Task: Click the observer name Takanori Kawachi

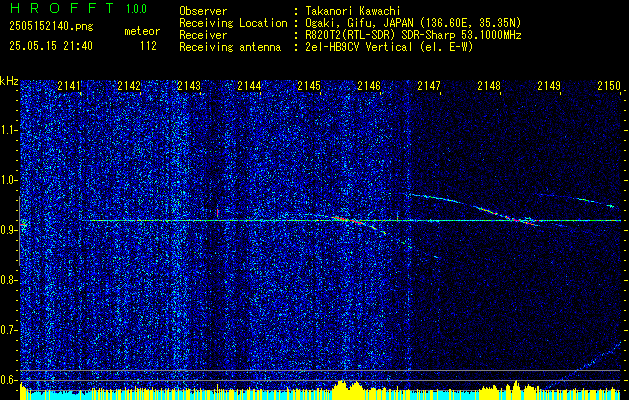Action: pyautogui.click(x=353, y=11)
